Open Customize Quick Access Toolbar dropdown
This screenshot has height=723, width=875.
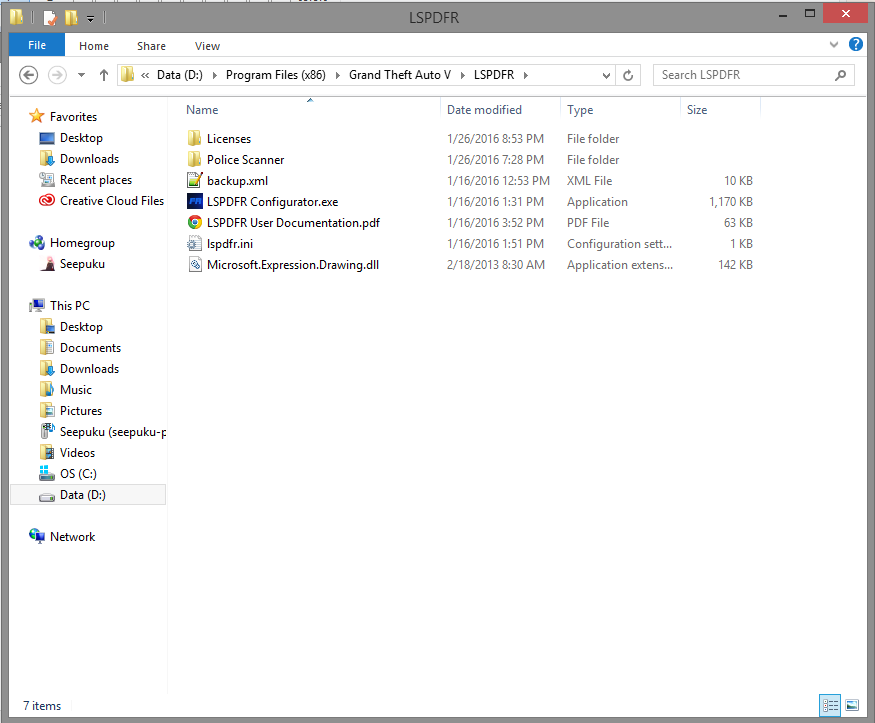(x=90, y=19)
